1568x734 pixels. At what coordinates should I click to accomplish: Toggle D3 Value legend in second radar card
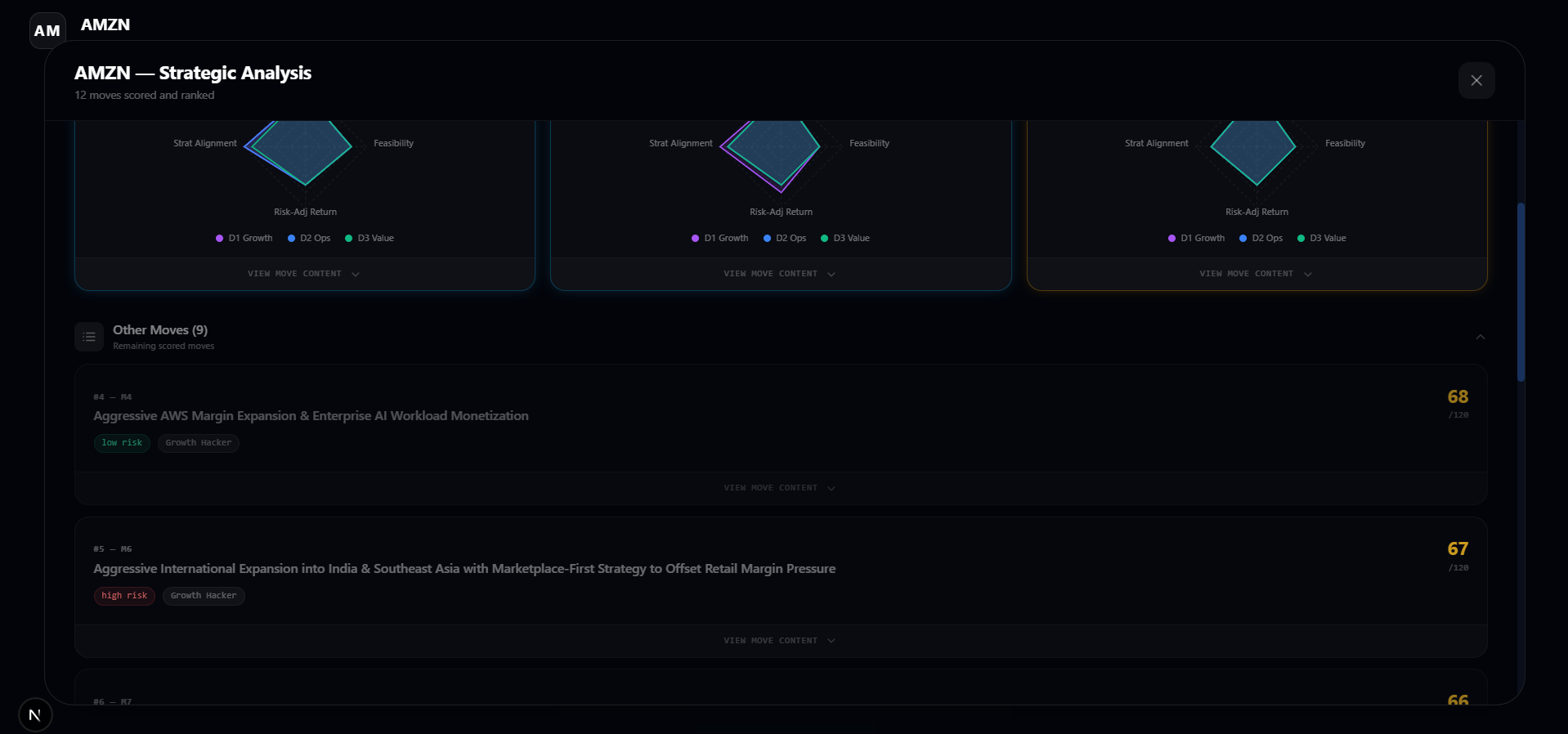point(845,238)
